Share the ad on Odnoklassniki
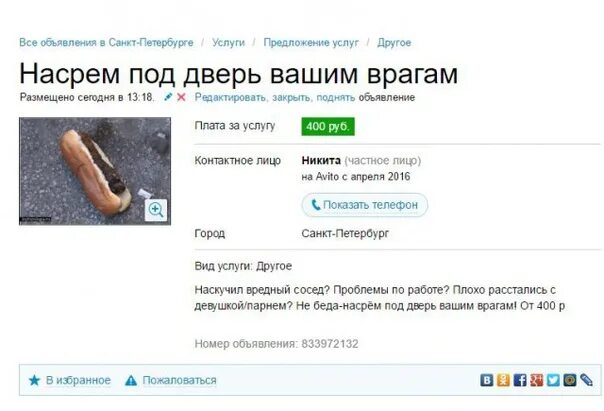 (x=503, y=380)
